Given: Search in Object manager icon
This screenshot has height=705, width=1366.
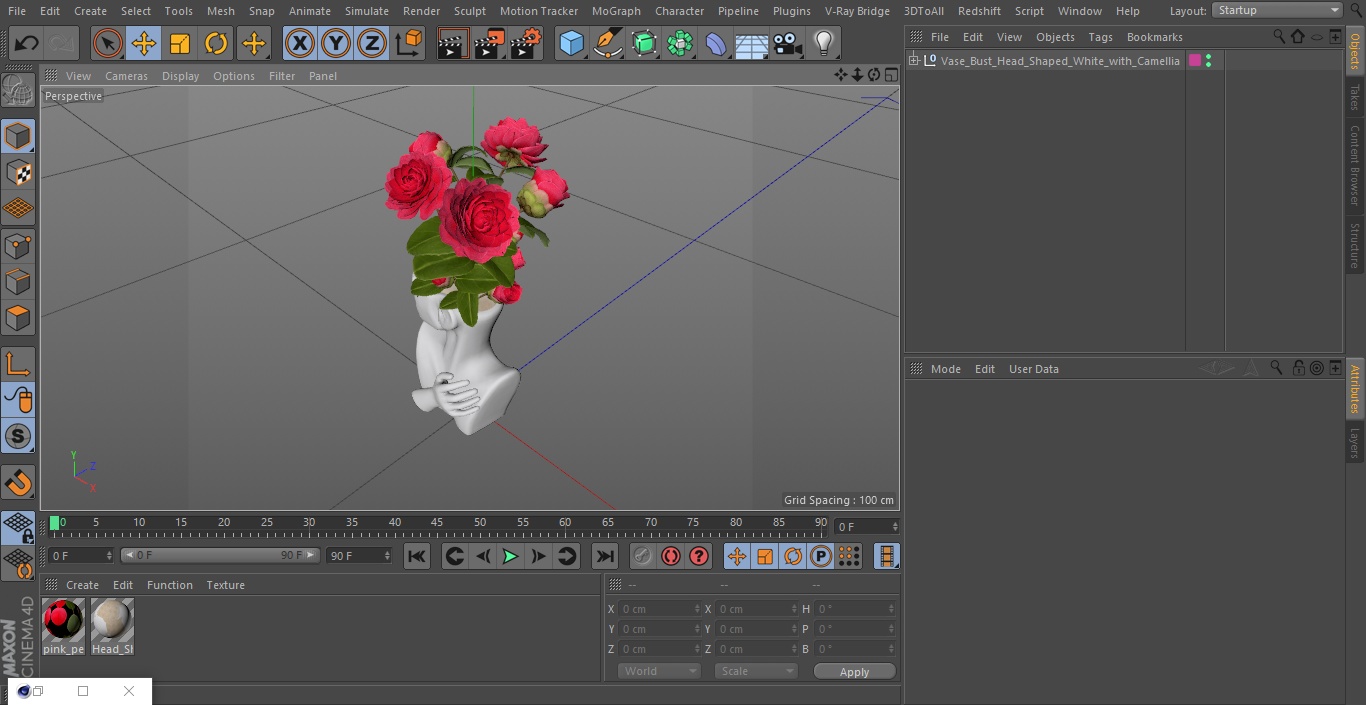Looking at the screenshot, I should click(x=1279, y=36).
